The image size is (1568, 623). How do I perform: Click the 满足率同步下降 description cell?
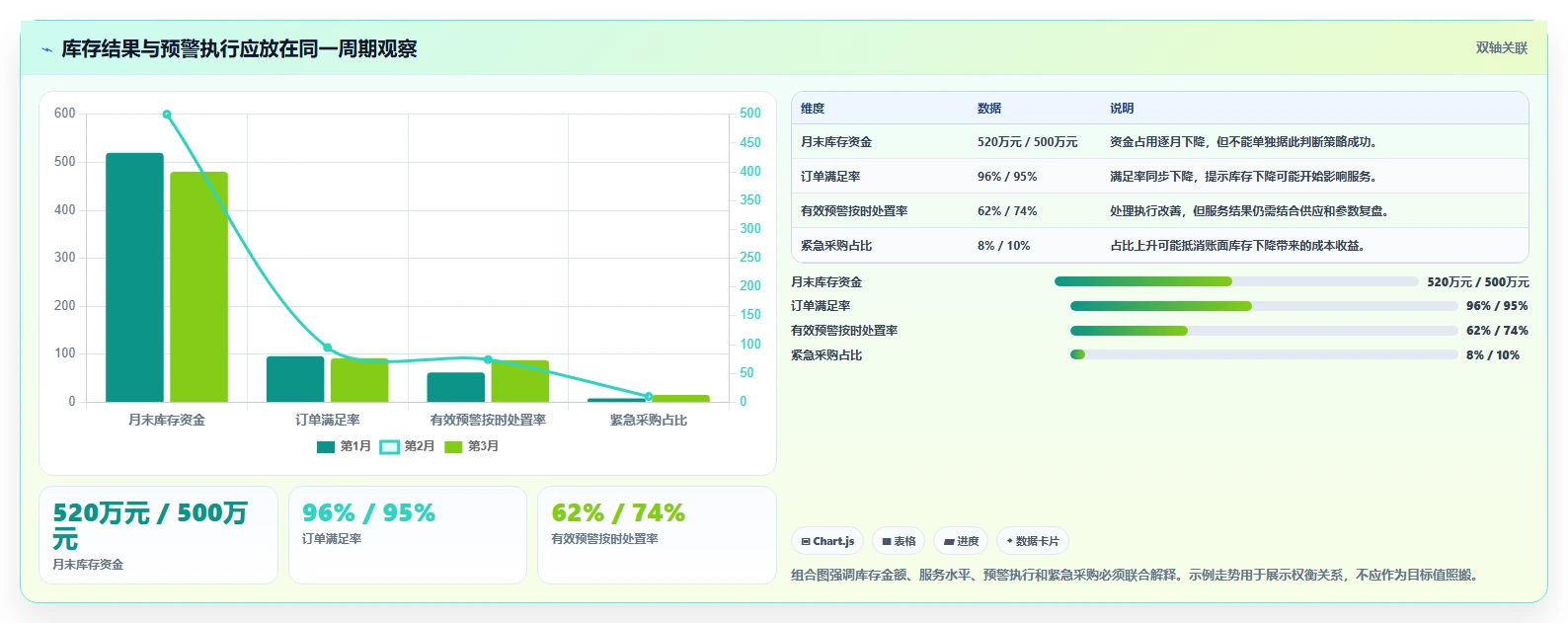(1244, 177)
